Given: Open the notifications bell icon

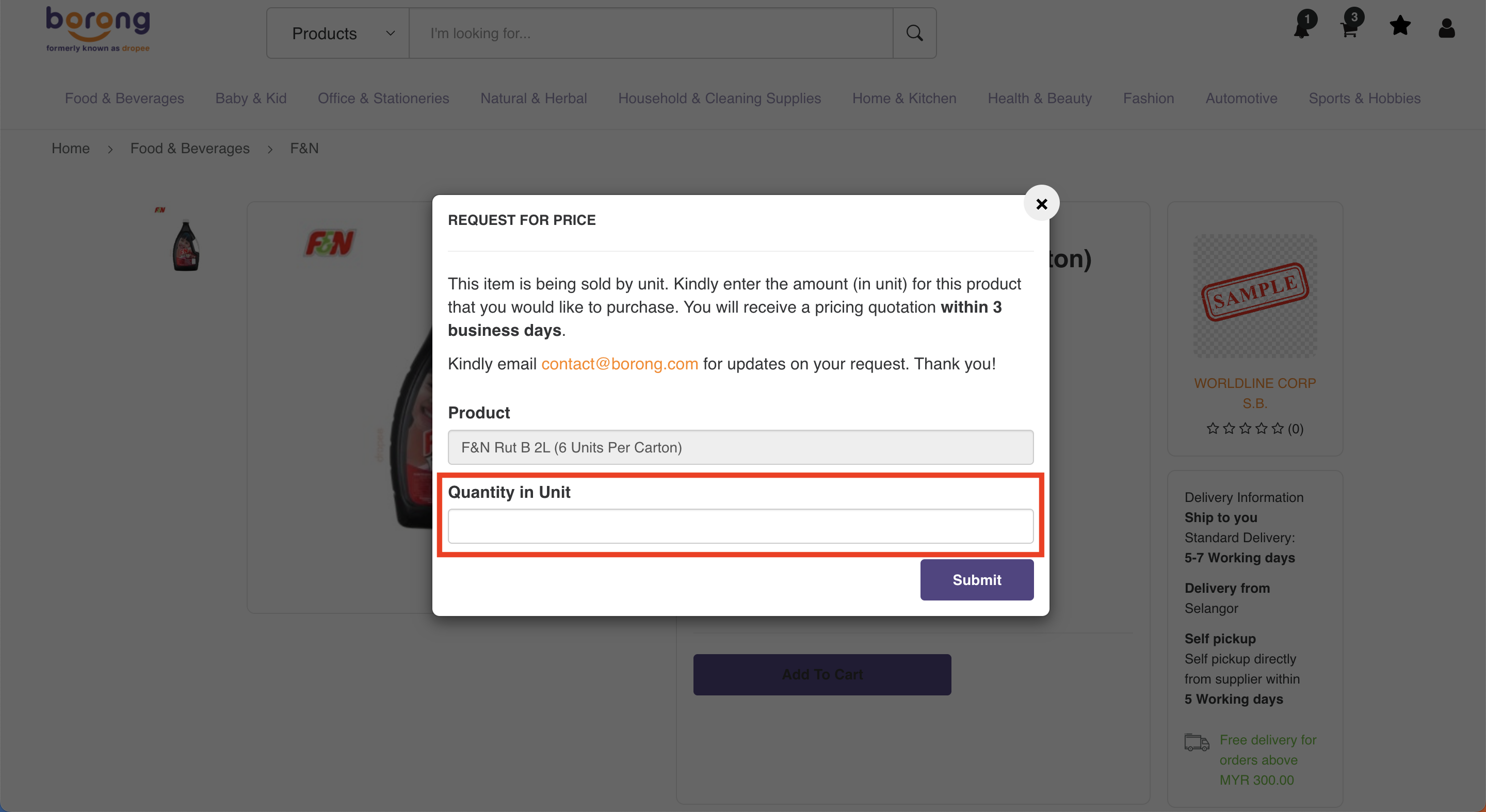Looking at the screenshot, I should (x=1302, y=27).
